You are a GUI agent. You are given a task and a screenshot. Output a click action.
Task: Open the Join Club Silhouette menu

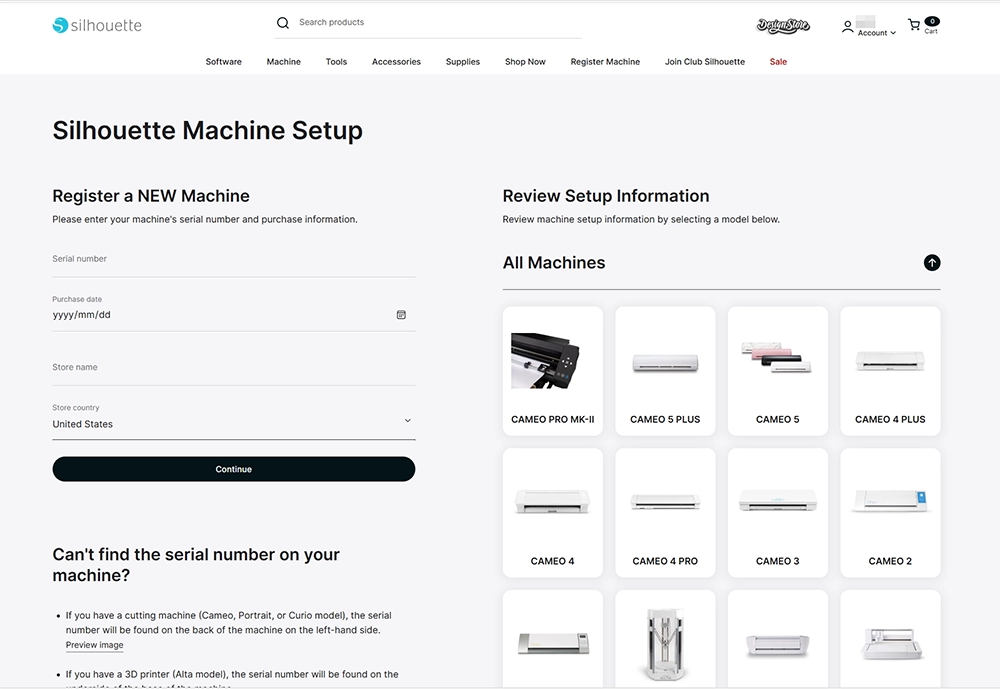[704, 62]
